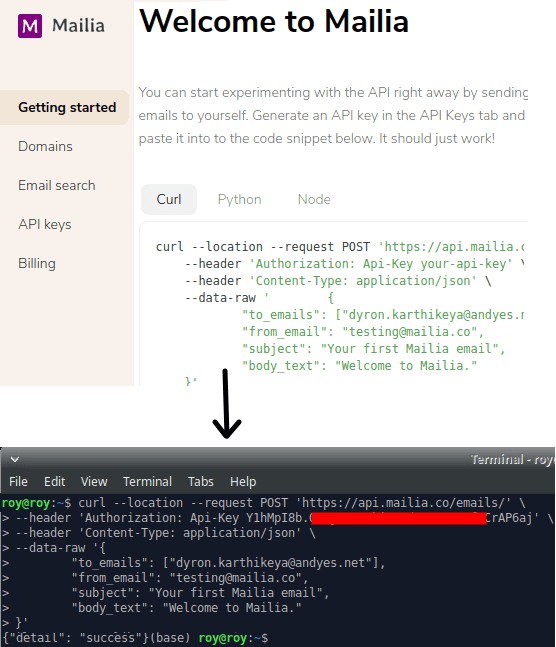This screenshot has width=556, height=647.
Task: Open the terminal View menu
Action: (94, 482)
